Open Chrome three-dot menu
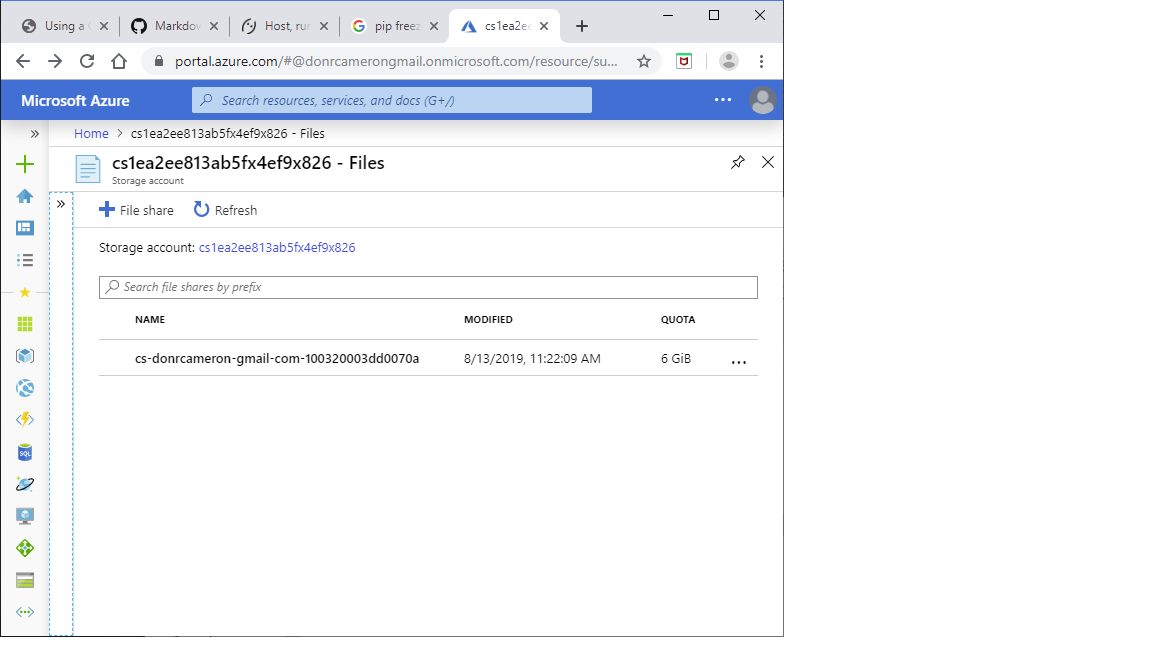Viewport: 1152px width, 648px height. tap(761, 61)
